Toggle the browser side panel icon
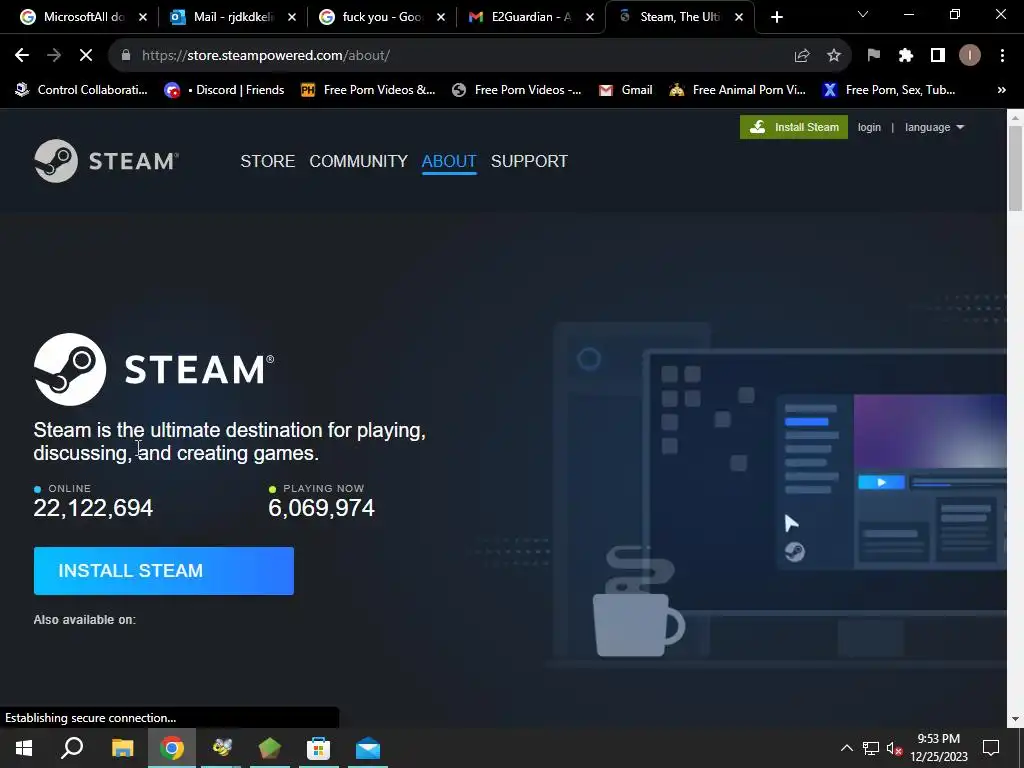The width and height of the screenshot is (1024, 768). click(x=938, y=56)
